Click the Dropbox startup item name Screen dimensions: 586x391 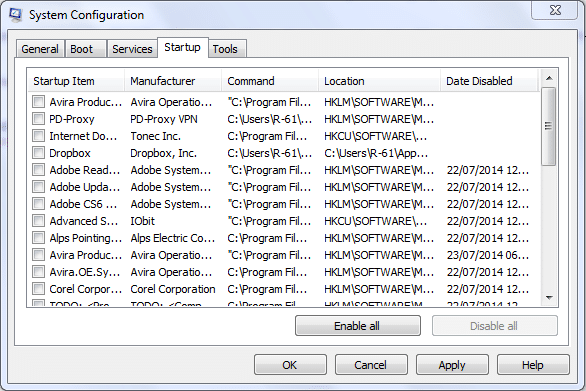[x=70, y=153]
